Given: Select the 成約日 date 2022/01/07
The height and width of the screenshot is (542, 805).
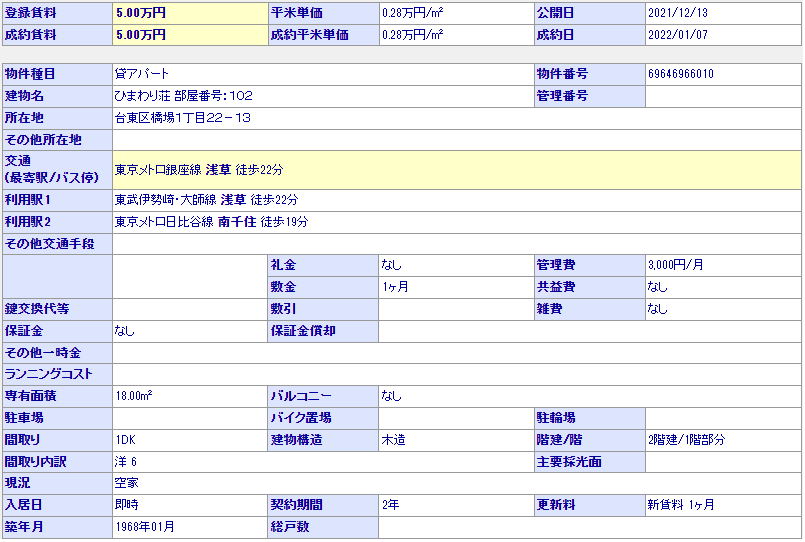Looking at the screenshot, I should tap(678, 35).
